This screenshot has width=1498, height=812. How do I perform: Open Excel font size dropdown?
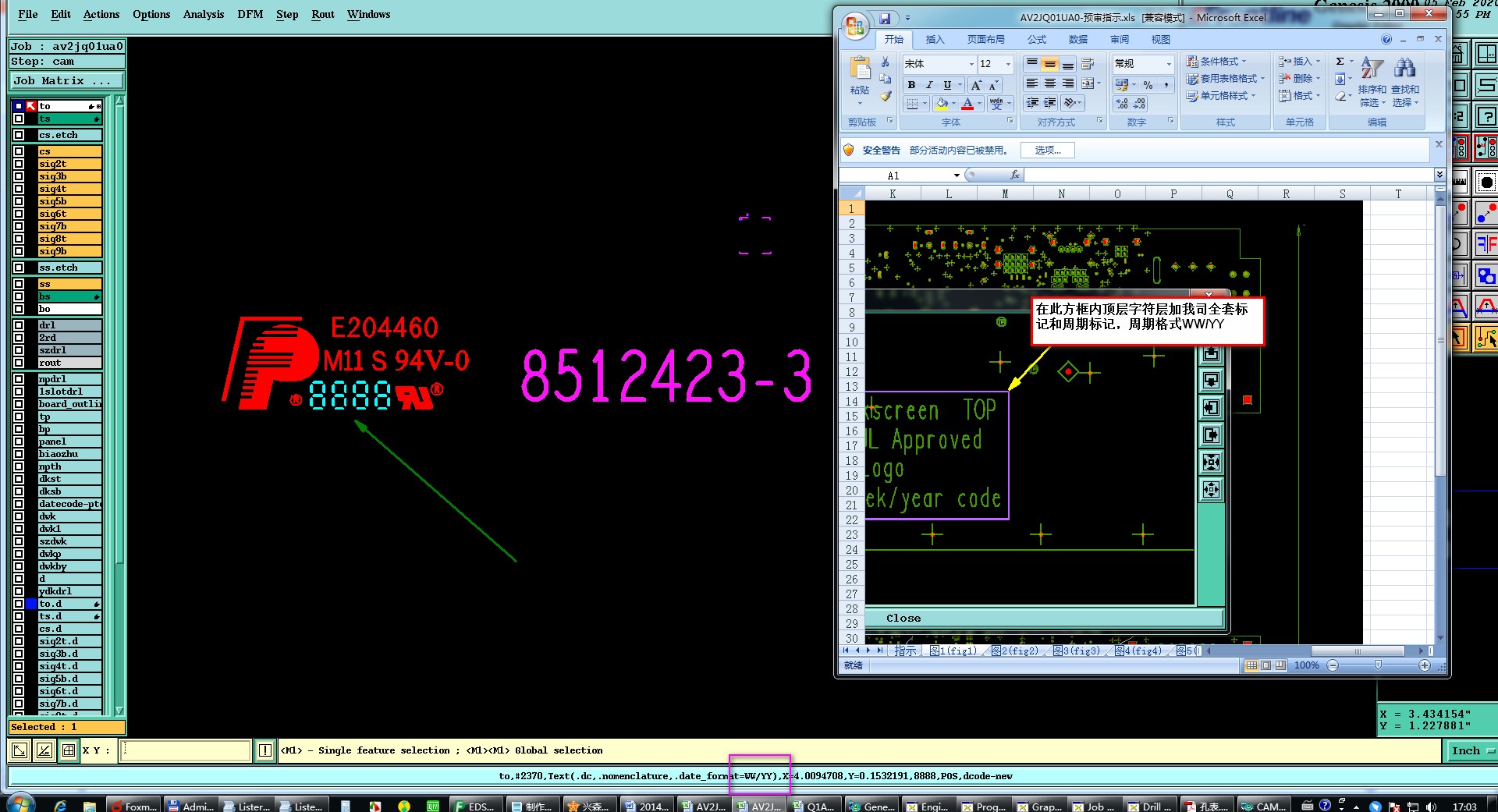tap(1008, 64)
